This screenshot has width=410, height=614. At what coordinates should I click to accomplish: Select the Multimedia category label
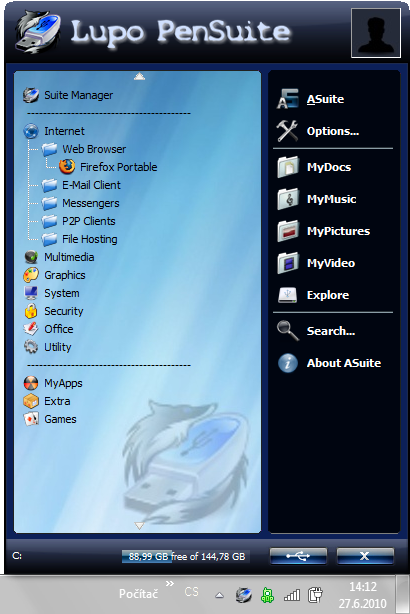[69, 257]
